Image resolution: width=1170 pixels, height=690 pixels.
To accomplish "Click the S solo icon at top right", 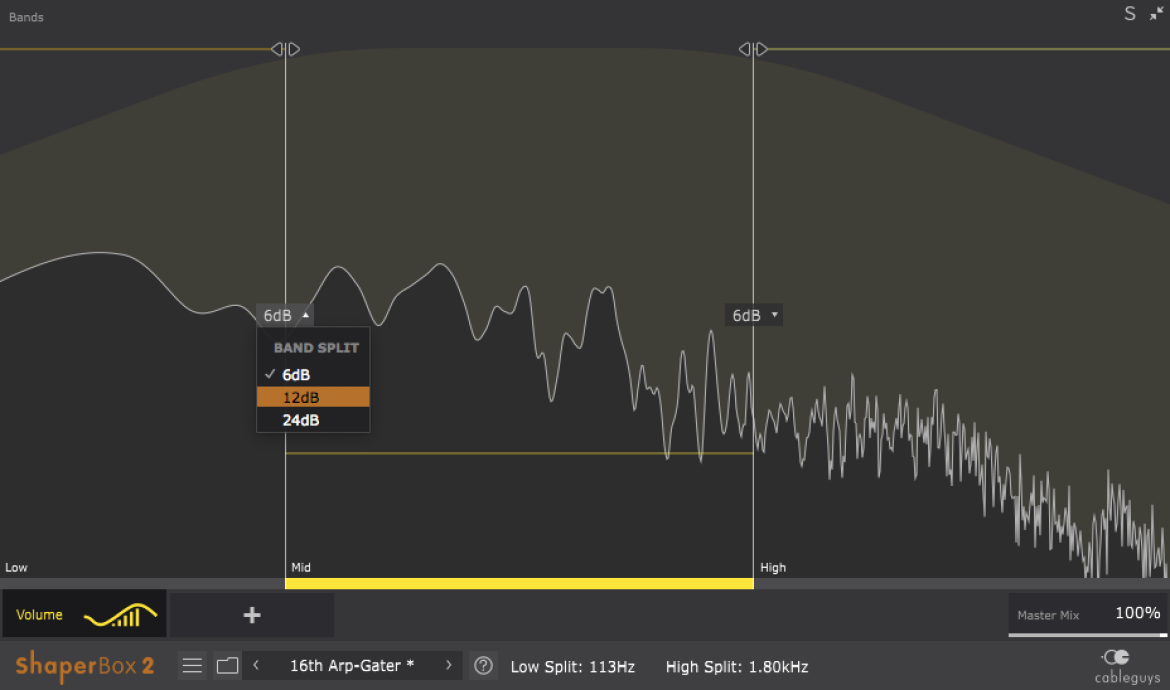I will tap(1130, 13).
